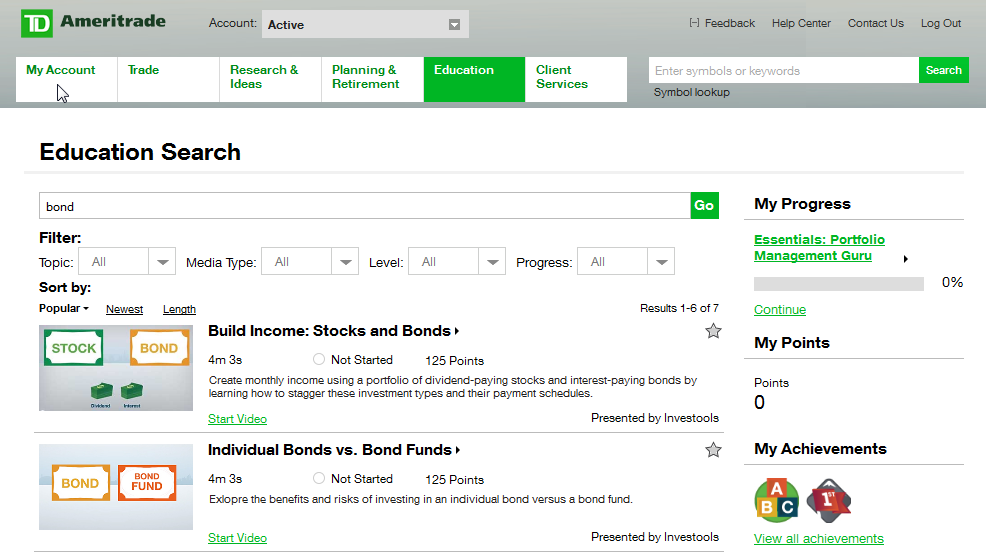Image resolution: width=986 pixels, height=556 pixels.
Task: Click the TD Ameritrade logo
Action: pos(93,23)
